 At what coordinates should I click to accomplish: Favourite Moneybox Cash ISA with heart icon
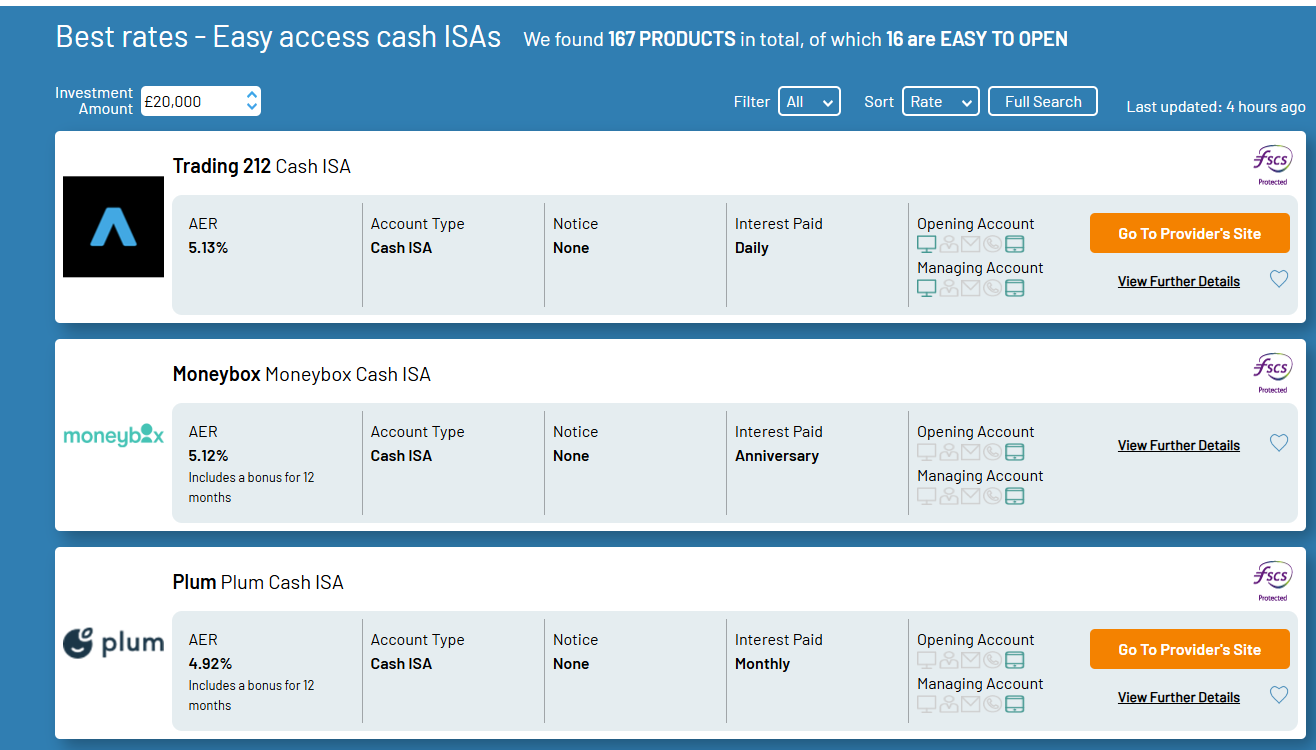1279,443
